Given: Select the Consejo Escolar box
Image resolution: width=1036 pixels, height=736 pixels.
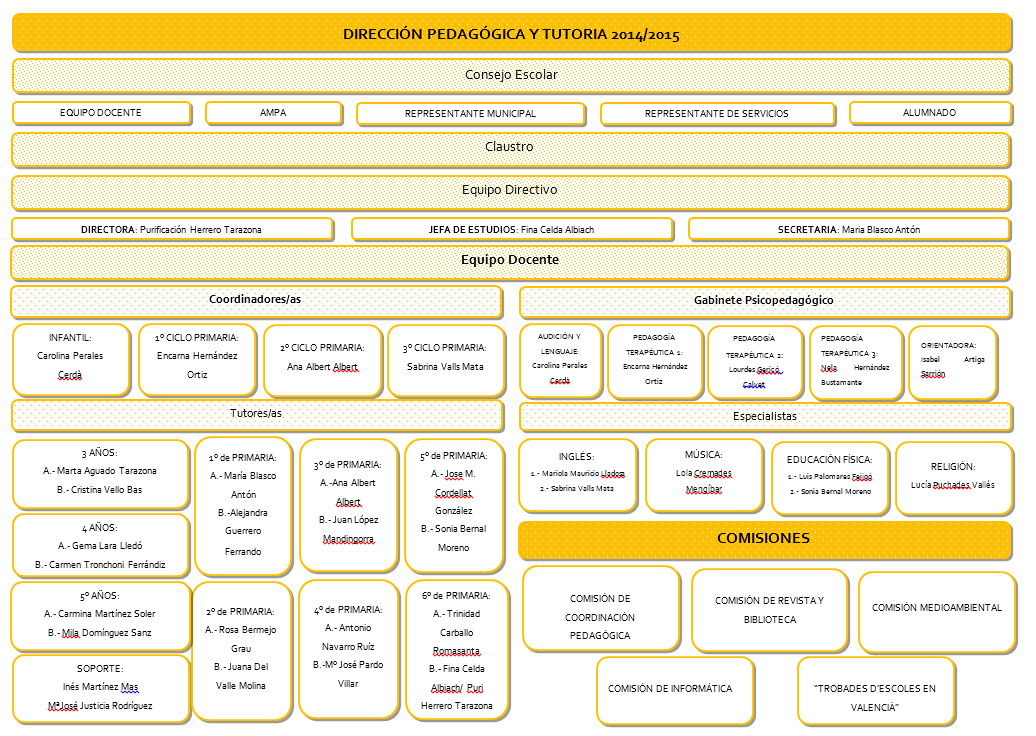Looking at the screenshot, I should click(511, 75).
